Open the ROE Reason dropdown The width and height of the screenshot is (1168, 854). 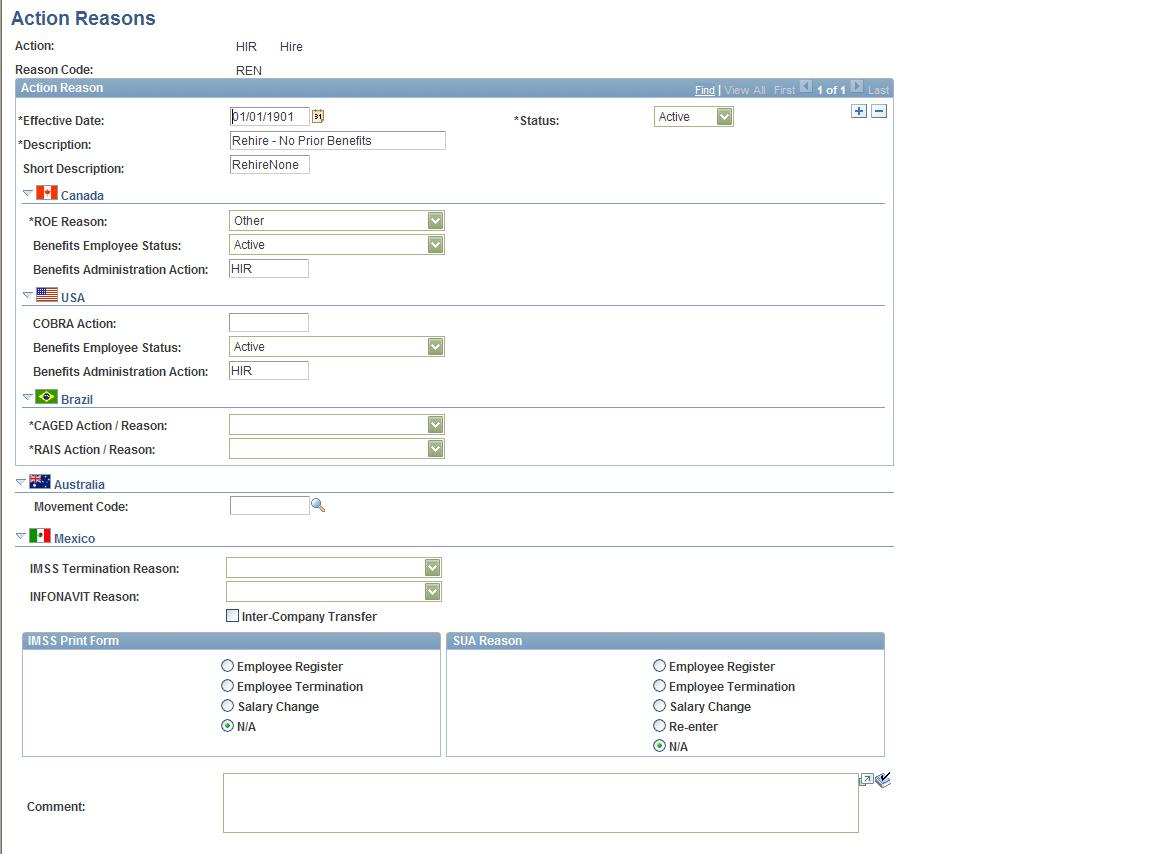point(337,221)
